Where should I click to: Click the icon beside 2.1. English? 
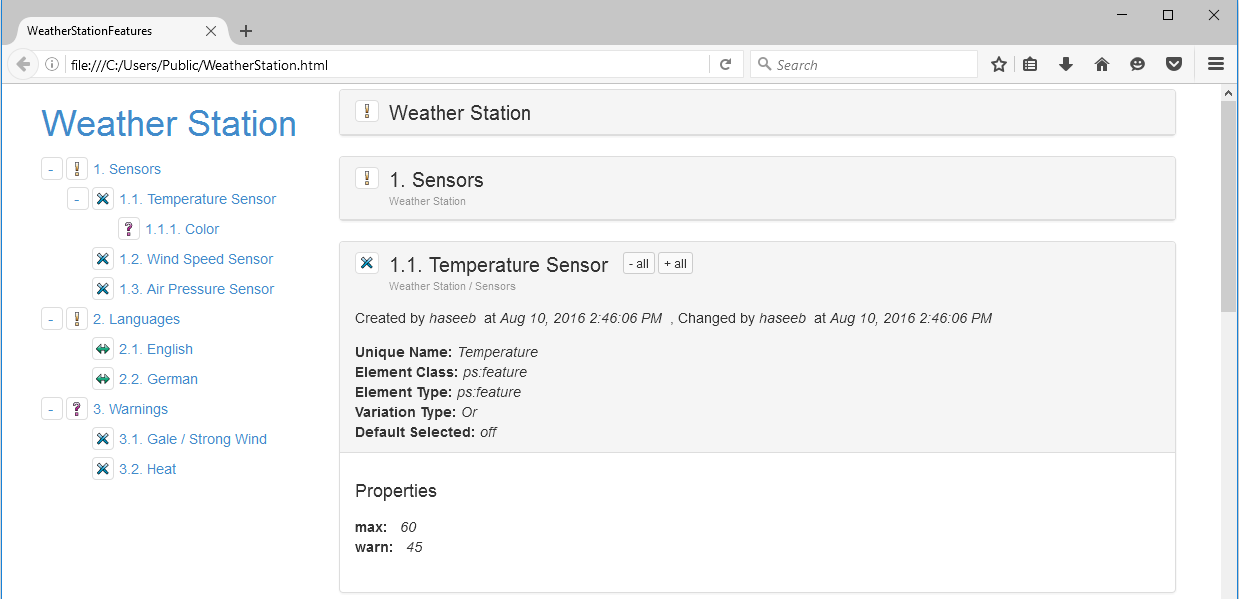103,349
